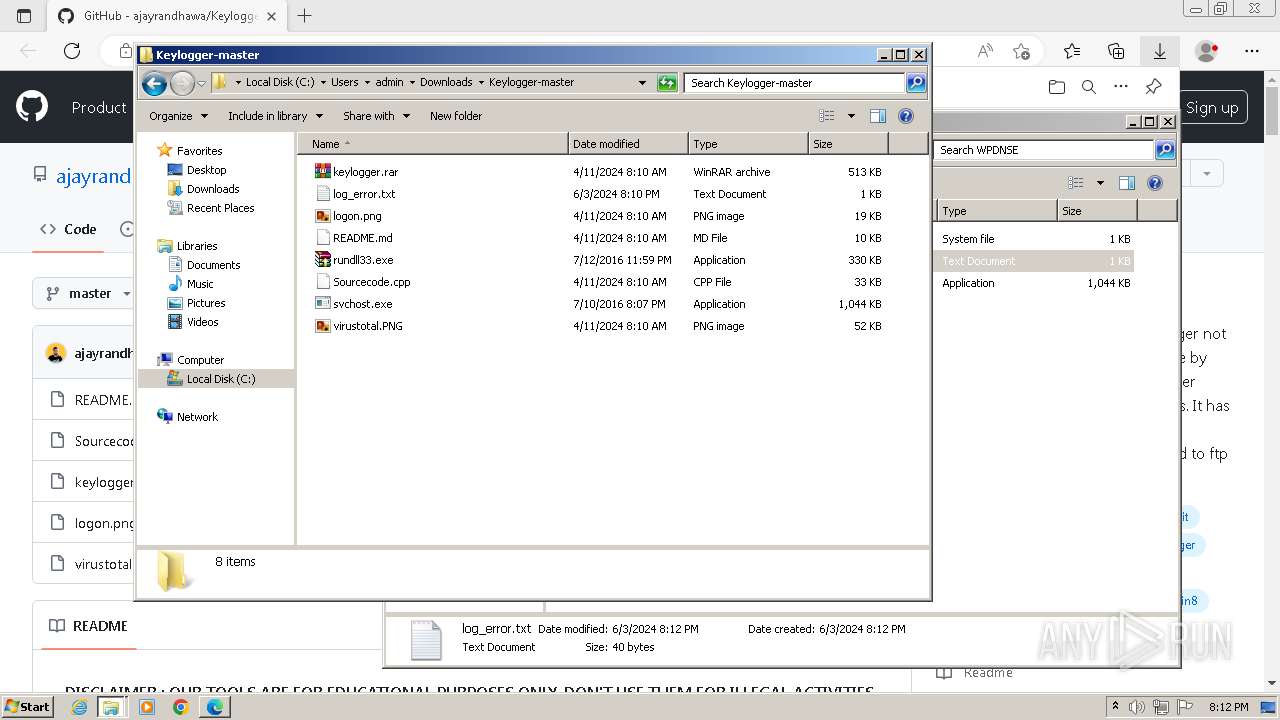Click the Search Keylogger-master field
Screen dimensions: 1280x720
(x=795, y=83)
